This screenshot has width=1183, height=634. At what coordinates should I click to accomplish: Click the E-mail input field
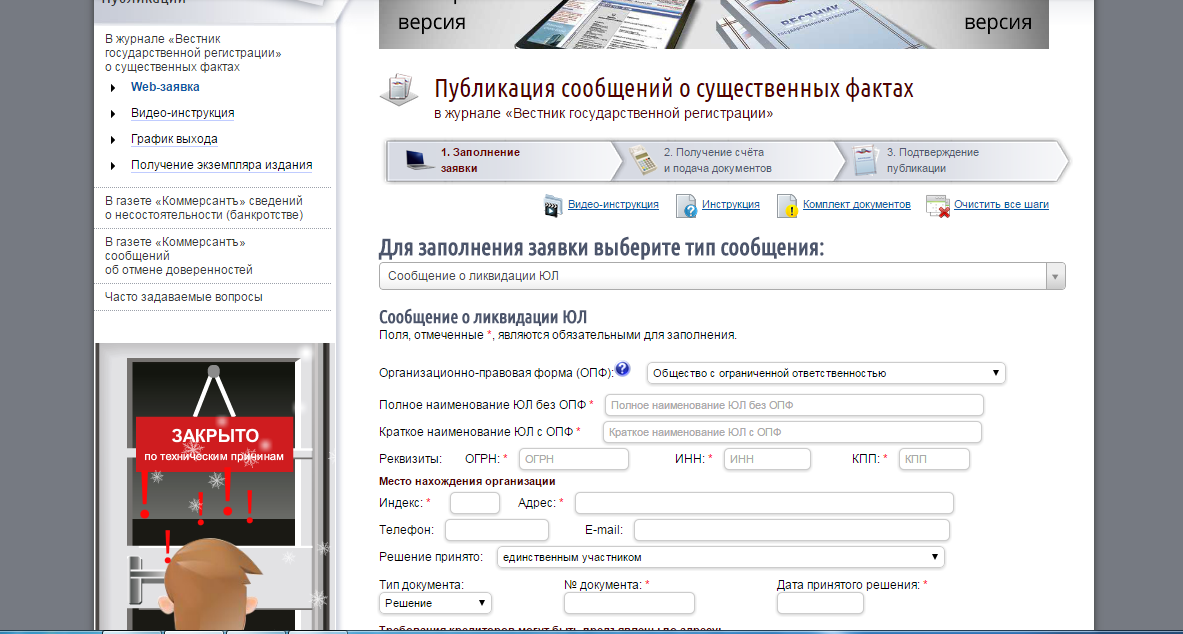[x=791, y=530]
